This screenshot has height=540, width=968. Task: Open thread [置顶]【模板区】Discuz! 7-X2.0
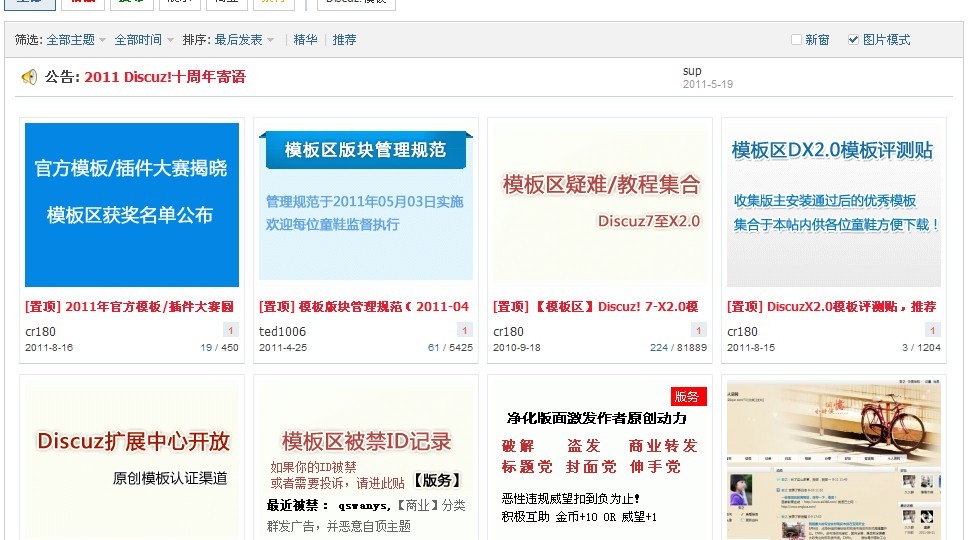point(596,307)
